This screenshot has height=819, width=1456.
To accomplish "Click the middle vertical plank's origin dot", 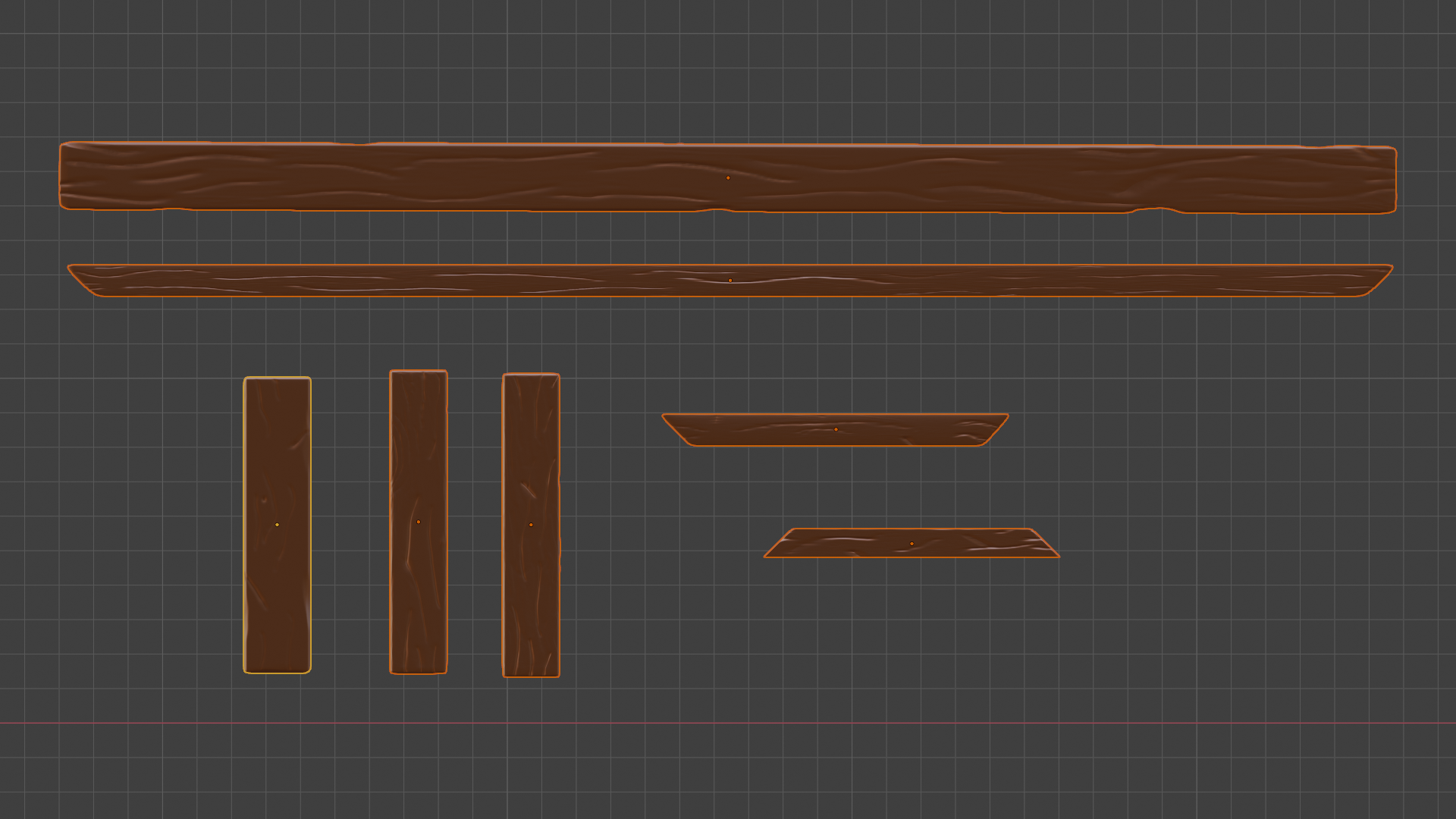I will pyautogui.click(x=418, y=522).
